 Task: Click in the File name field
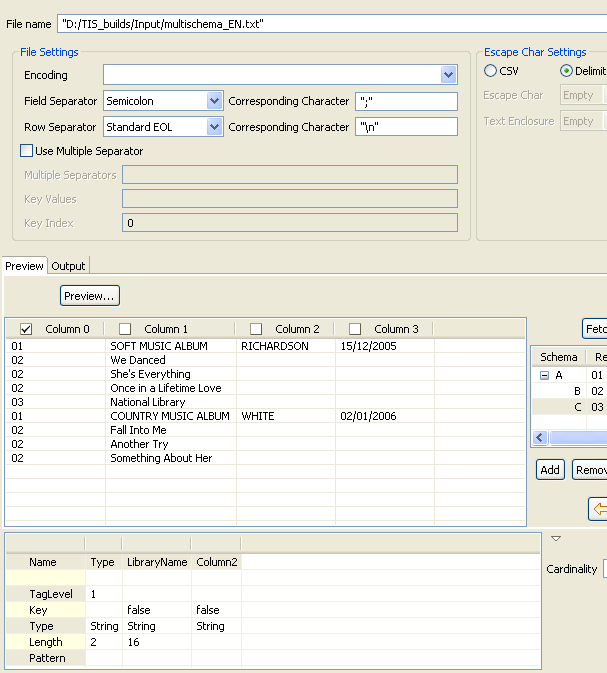330,23
